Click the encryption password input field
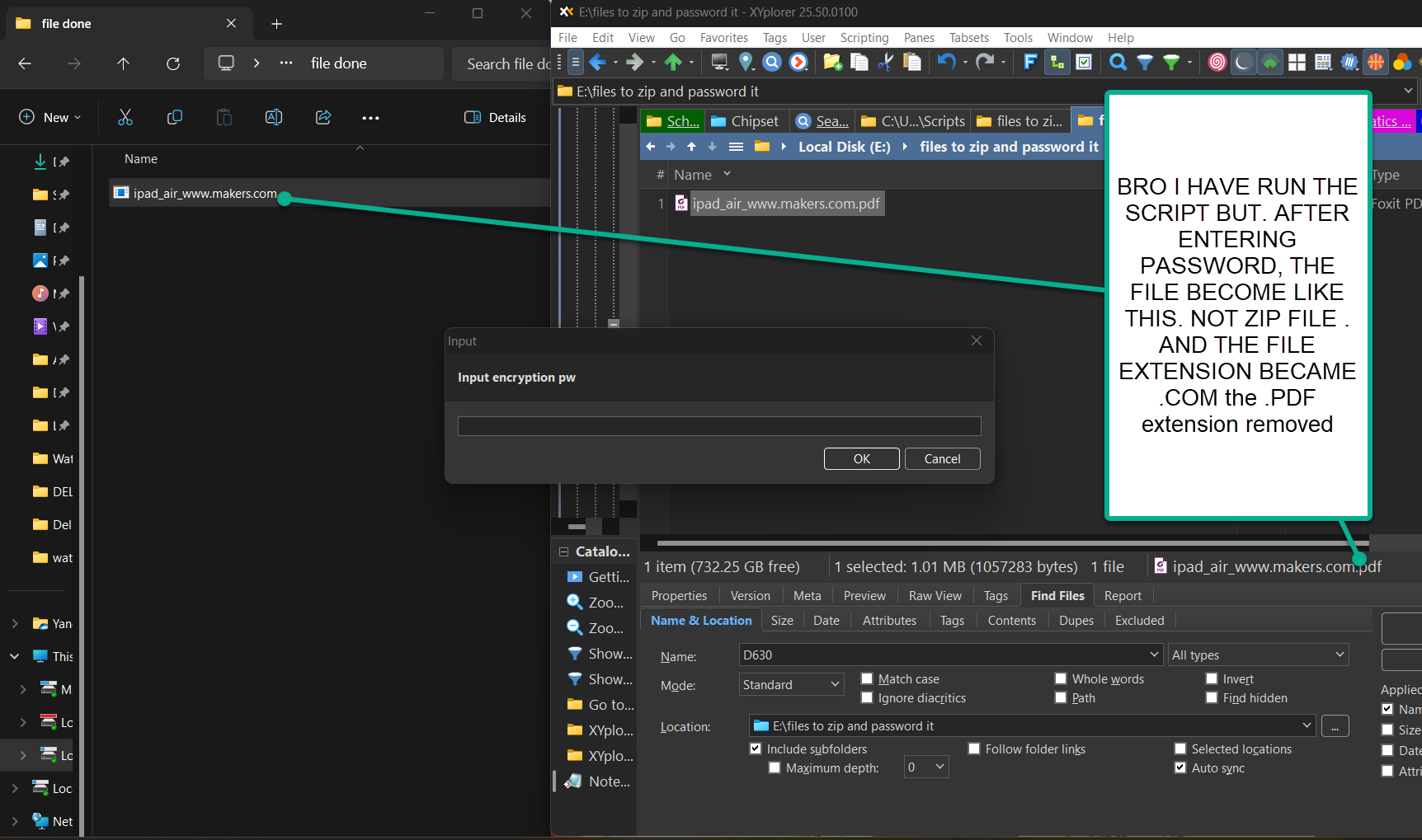Image resolution: width=1422 pixels, height=840 pixels. (718, 426)
